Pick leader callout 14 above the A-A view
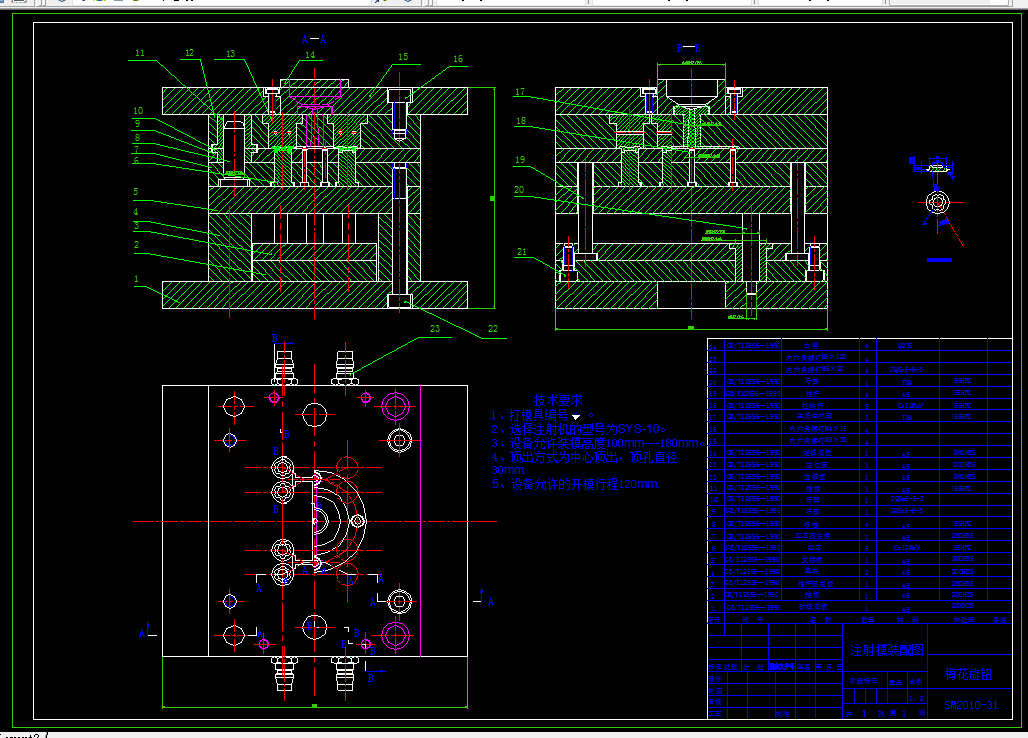The width and height of the screenshot is (1028, 738). (x=310, y=55)
